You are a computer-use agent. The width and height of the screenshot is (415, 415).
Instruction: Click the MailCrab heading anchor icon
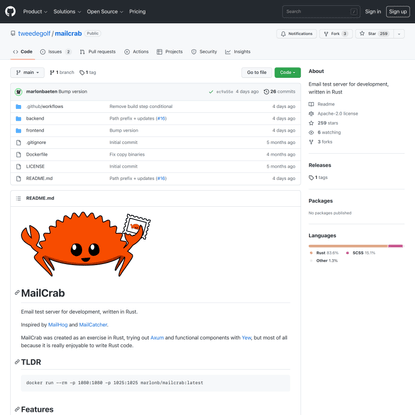[17, 293]
